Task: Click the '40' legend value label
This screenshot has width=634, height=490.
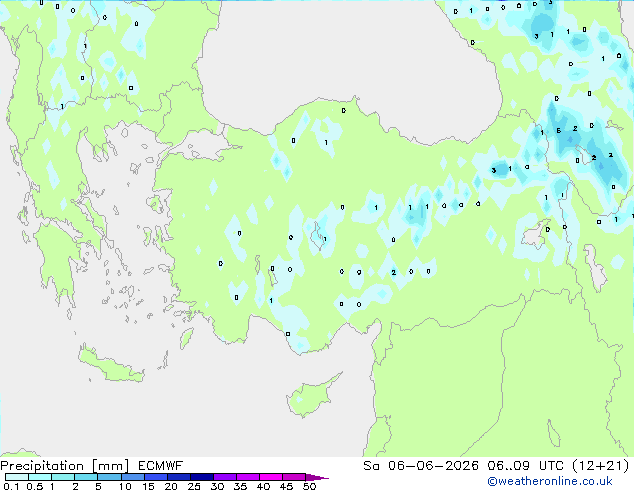Action: pyautogui.click(x=263, y=486)
